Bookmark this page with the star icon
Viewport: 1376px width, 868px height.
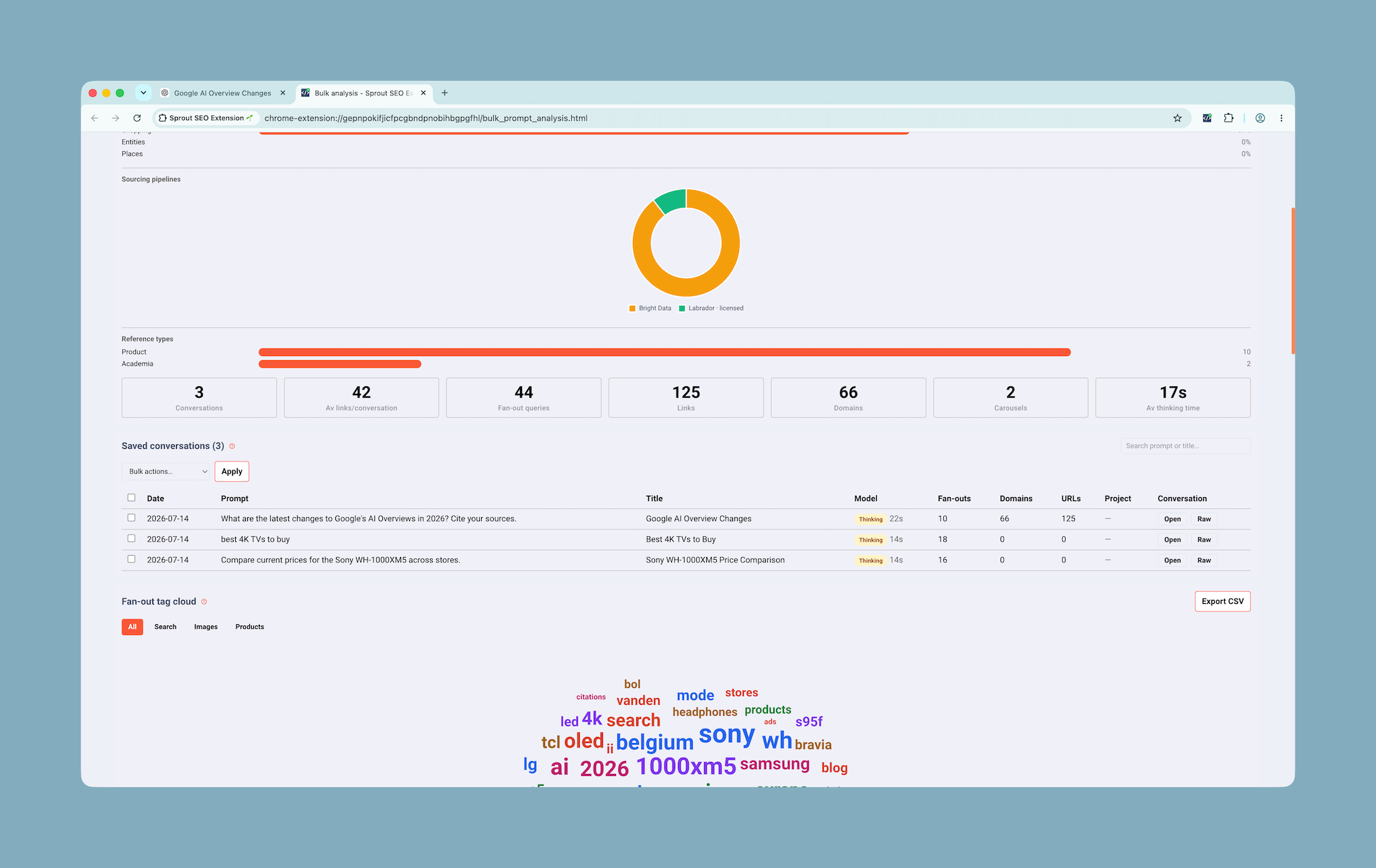[x=1177, y=118]
